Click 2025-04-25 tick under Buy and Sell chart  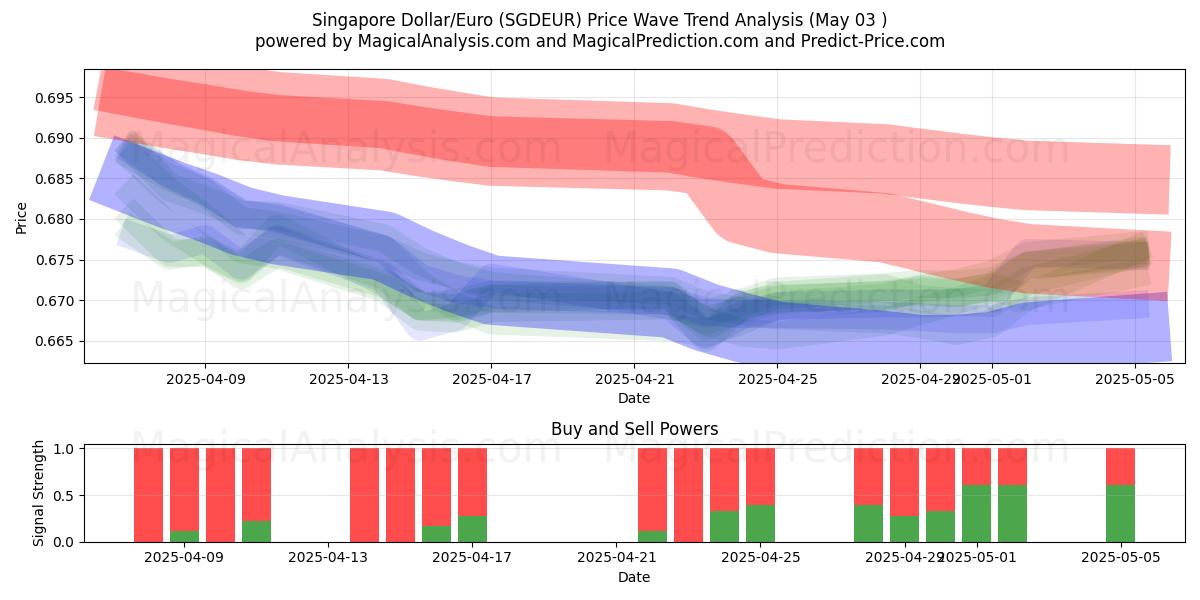tap(760, 558)
